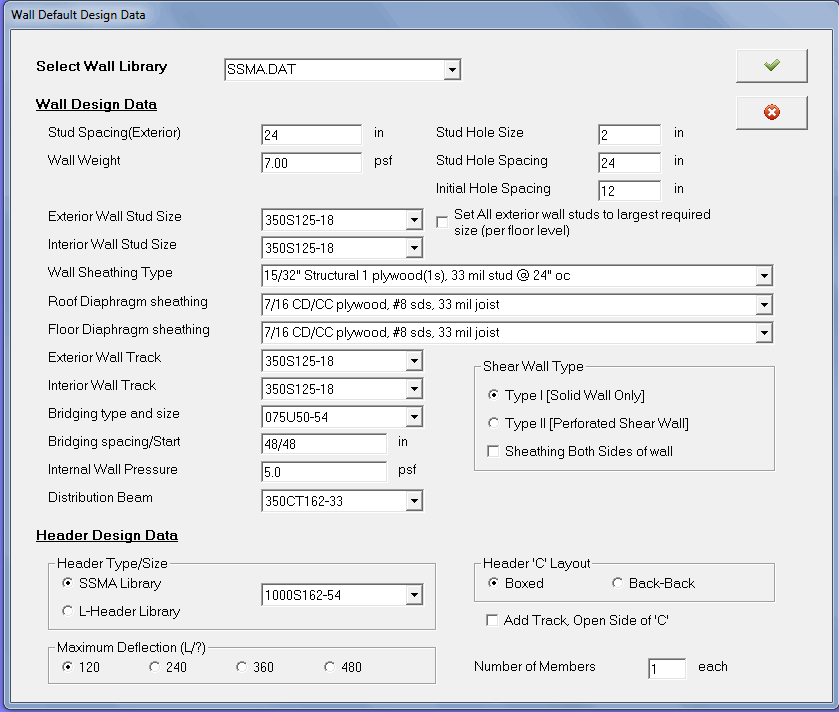839x712 pixels.
Task: Expand the Distribution Beam dropdown
Action: (414, 501)
